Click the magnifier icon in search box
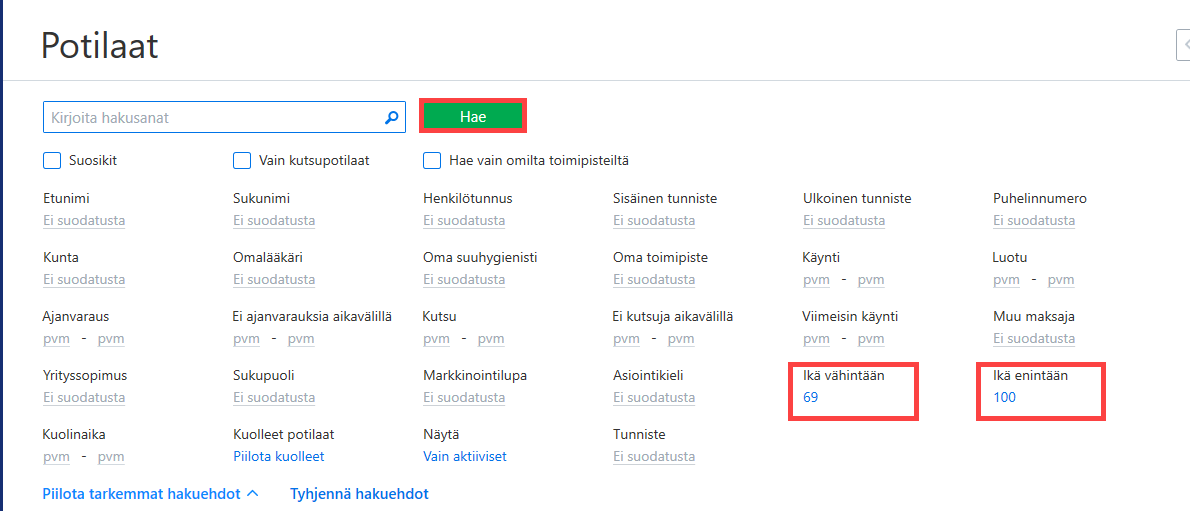Viewport: 1190px width, 511px height. point(392,118)
